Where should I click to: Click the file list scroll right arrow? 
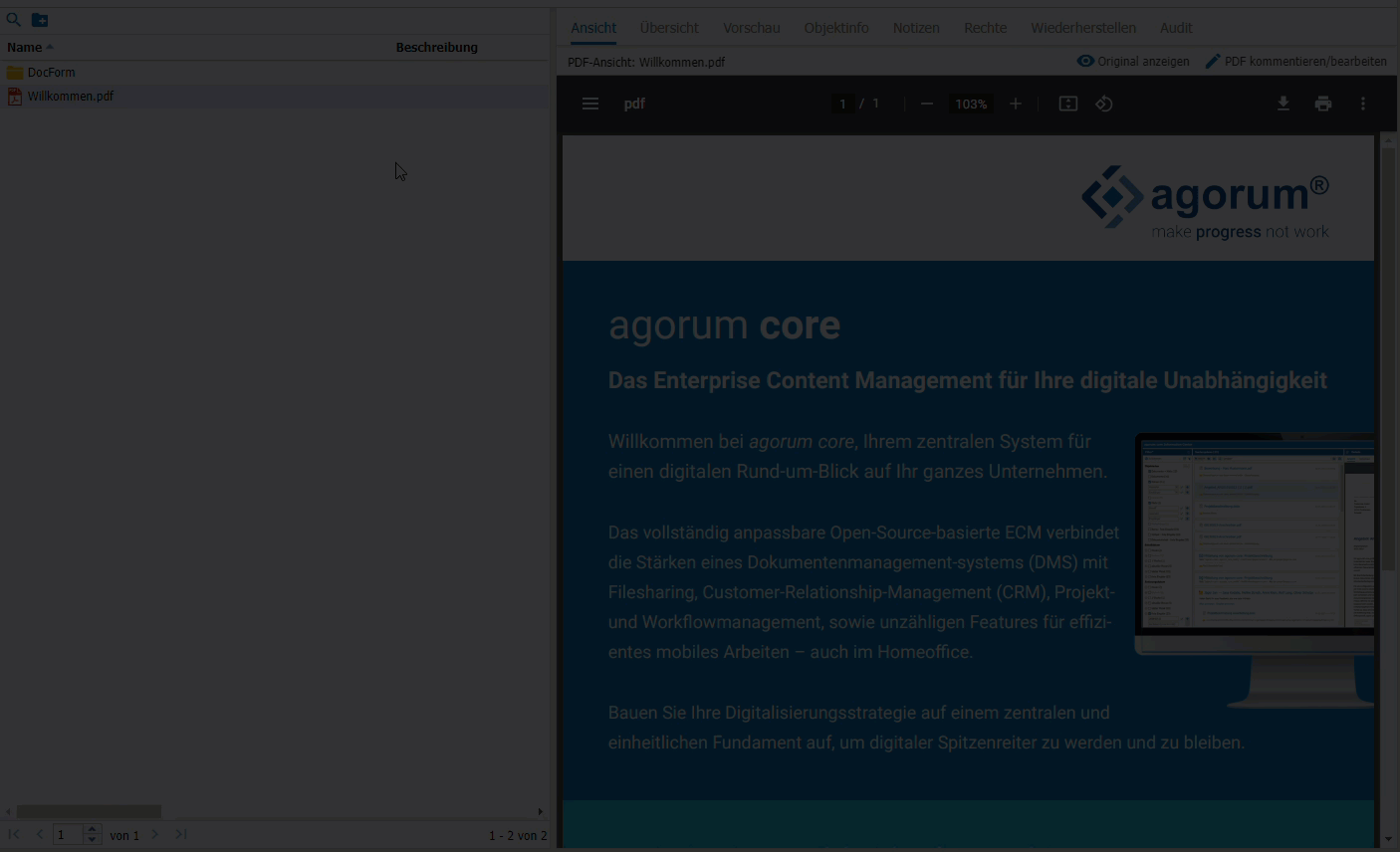pos(541,812)
